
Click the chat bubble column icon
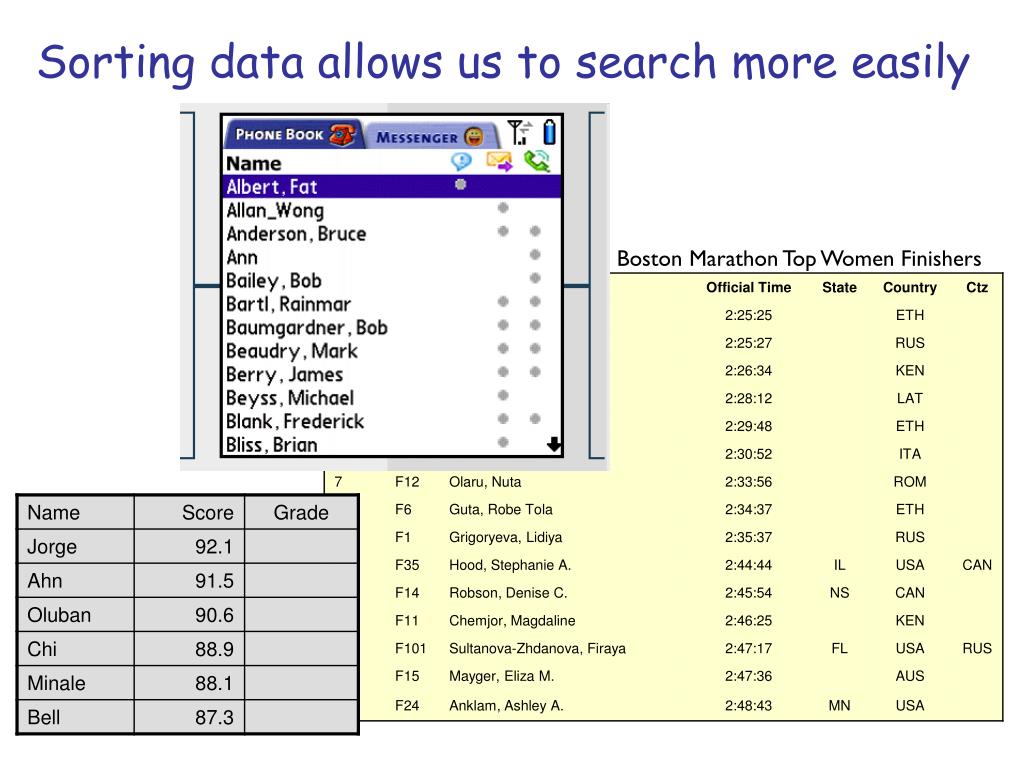[461, 161]
